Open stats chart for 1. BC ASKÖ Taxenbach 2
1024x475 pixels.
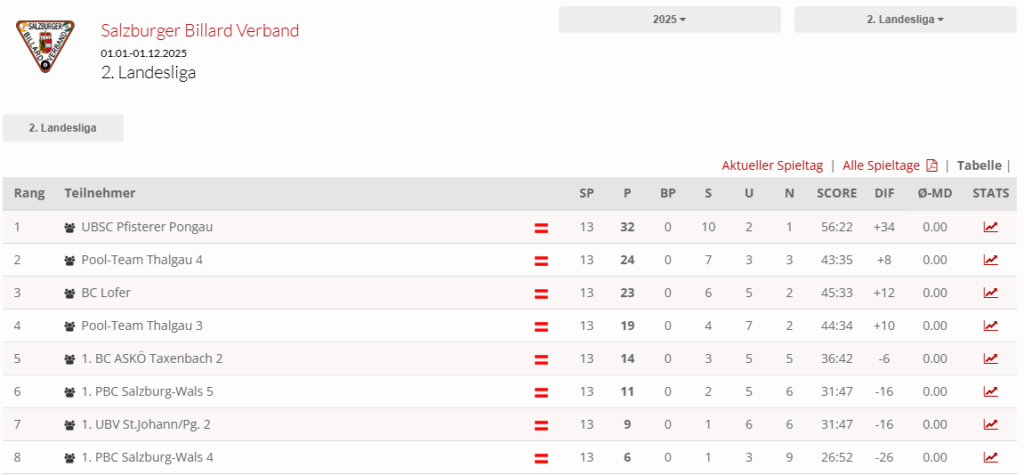click(990, 359)
